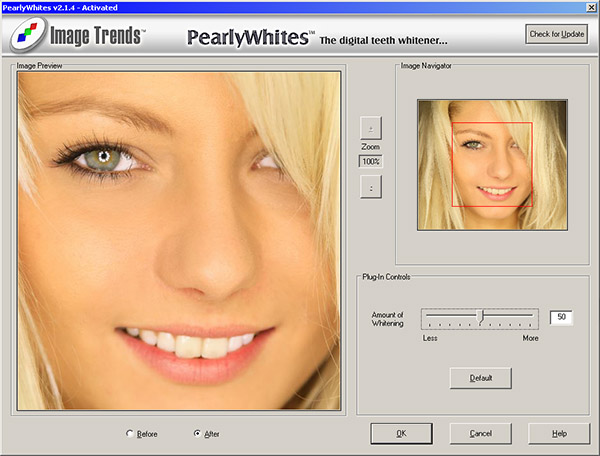The height and width of the screenshot is (456, 600).
Task: Confirm changes with OK button
Action: (x=401, y=433)
